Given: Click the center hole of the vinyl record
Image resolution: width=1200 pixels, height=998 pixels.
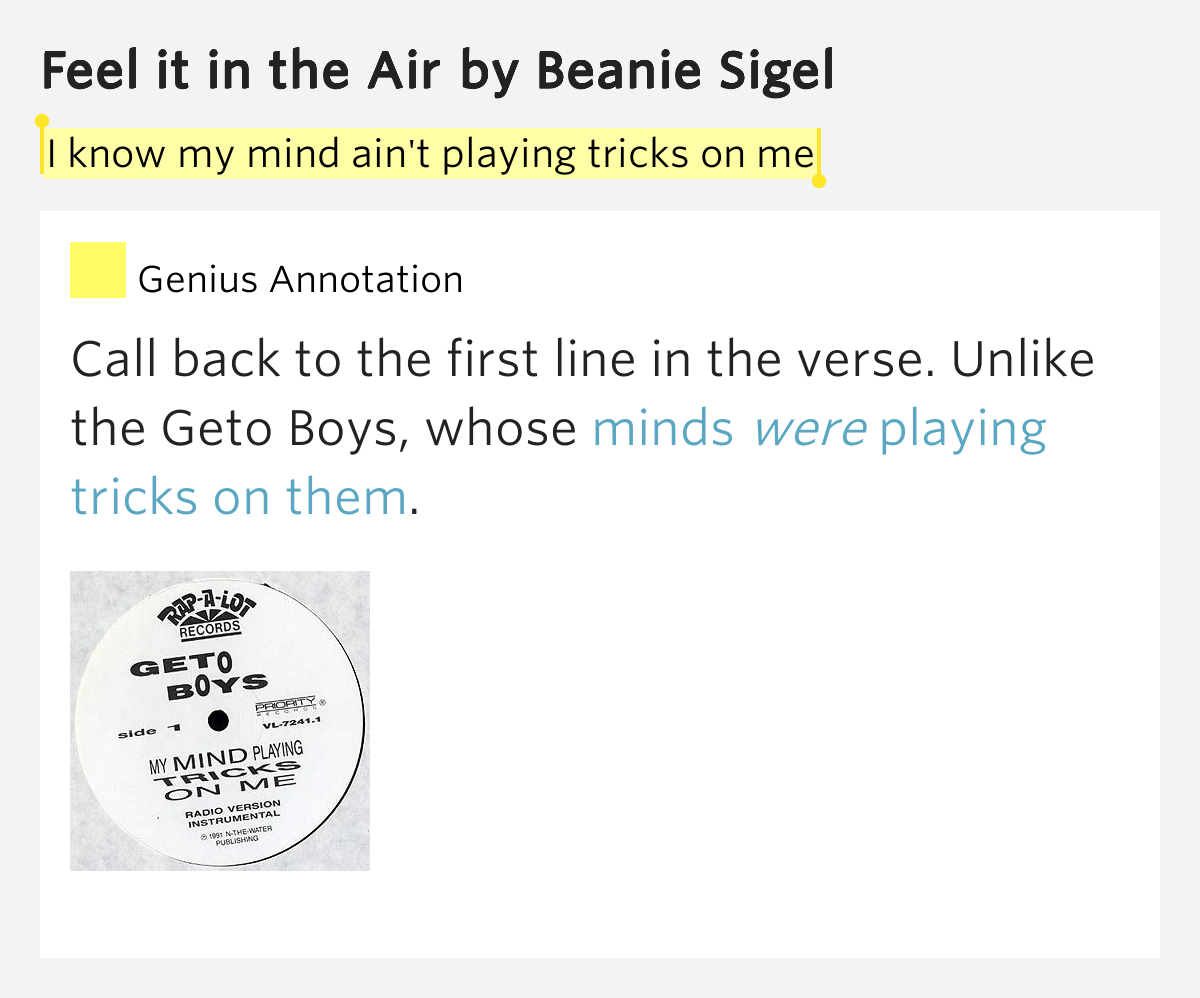Looking at the screenshot, I should tap(218, 720).
